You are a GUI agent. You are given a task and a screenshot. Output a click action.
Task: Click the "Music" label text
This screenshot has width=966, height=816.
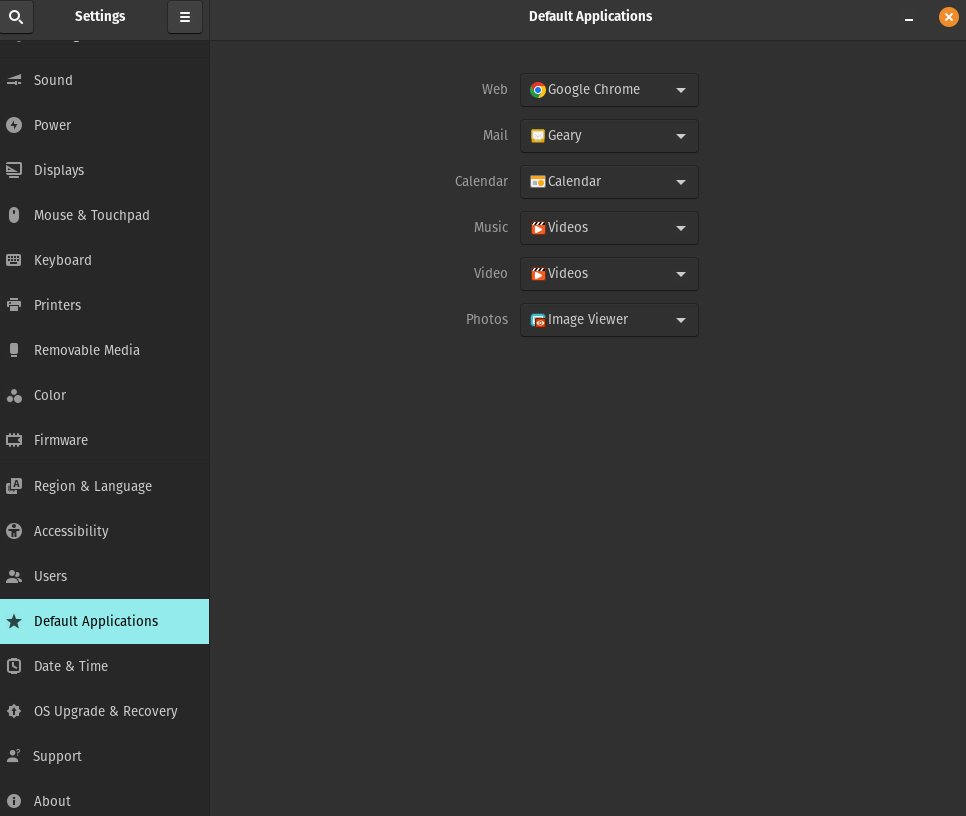pyautogui.click(x=491, y=227)
